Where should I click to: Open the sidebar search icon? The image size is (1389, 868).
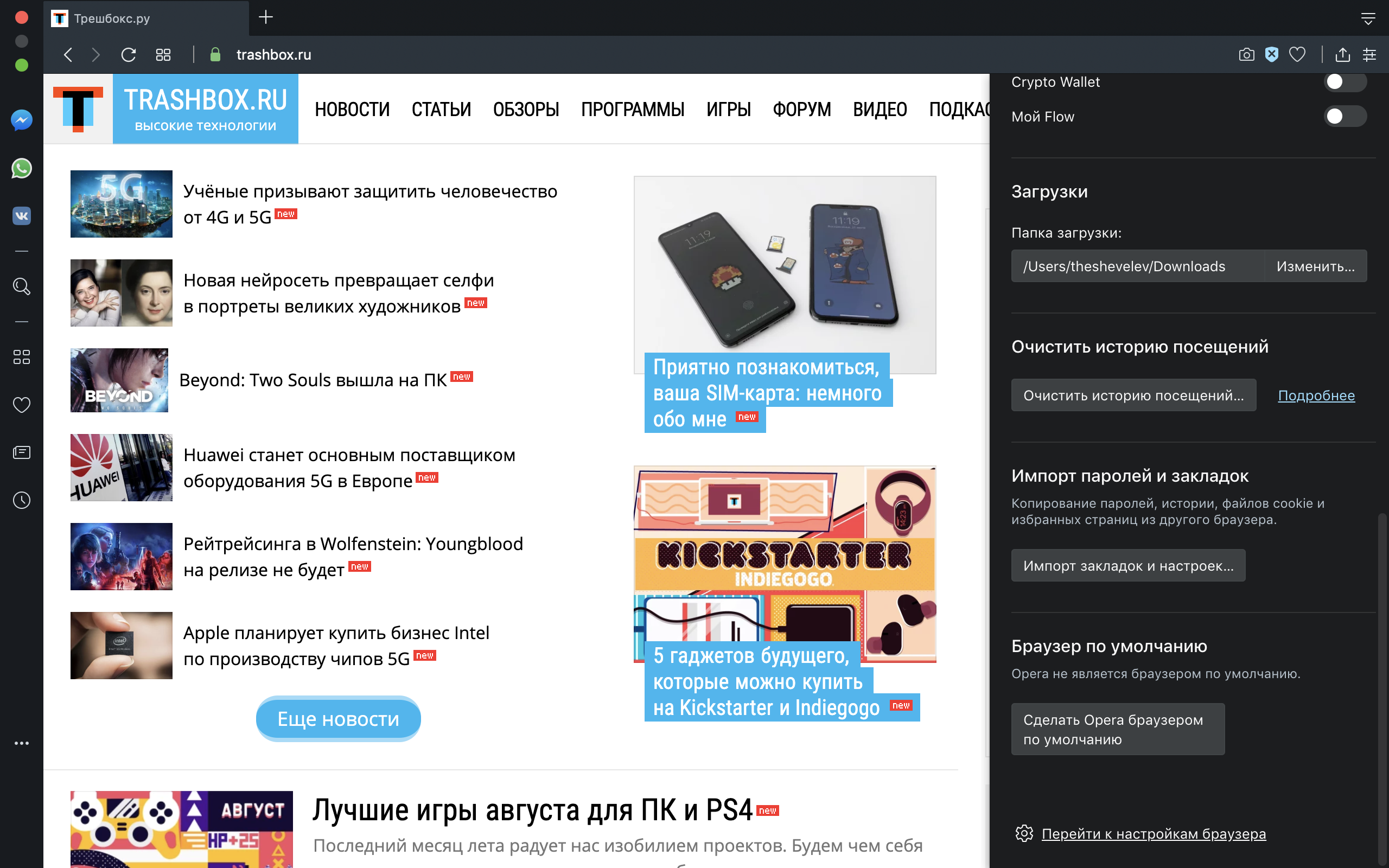pyautogui.click(x=21, y=286)
